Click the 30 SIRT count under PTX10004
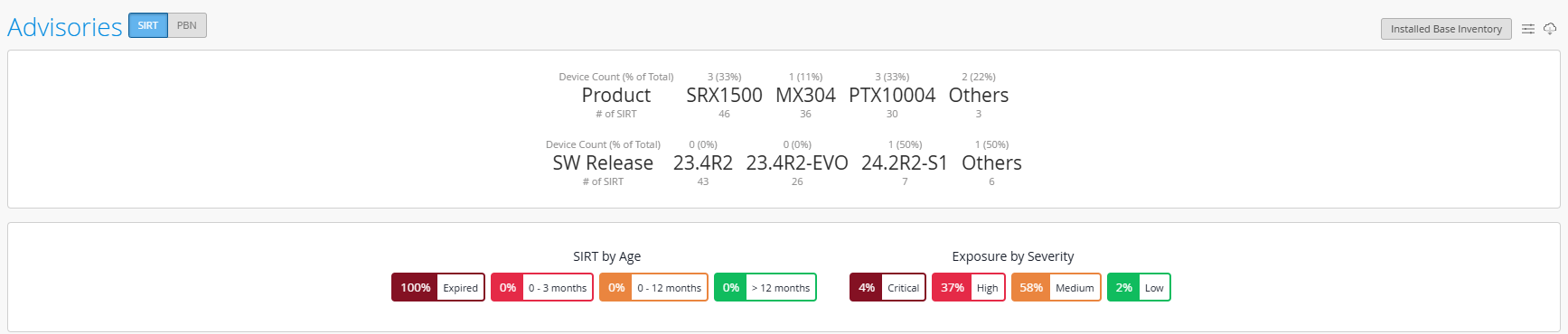1568x334 pixels. pos(892,114)
